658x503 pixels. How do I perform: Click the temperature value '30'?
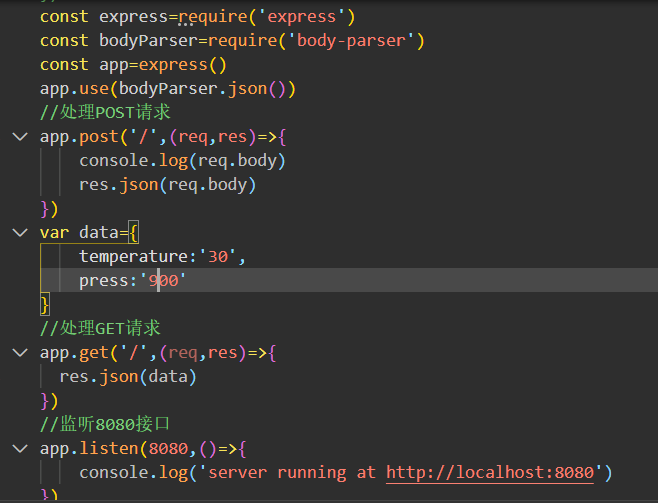click(218, 256)
